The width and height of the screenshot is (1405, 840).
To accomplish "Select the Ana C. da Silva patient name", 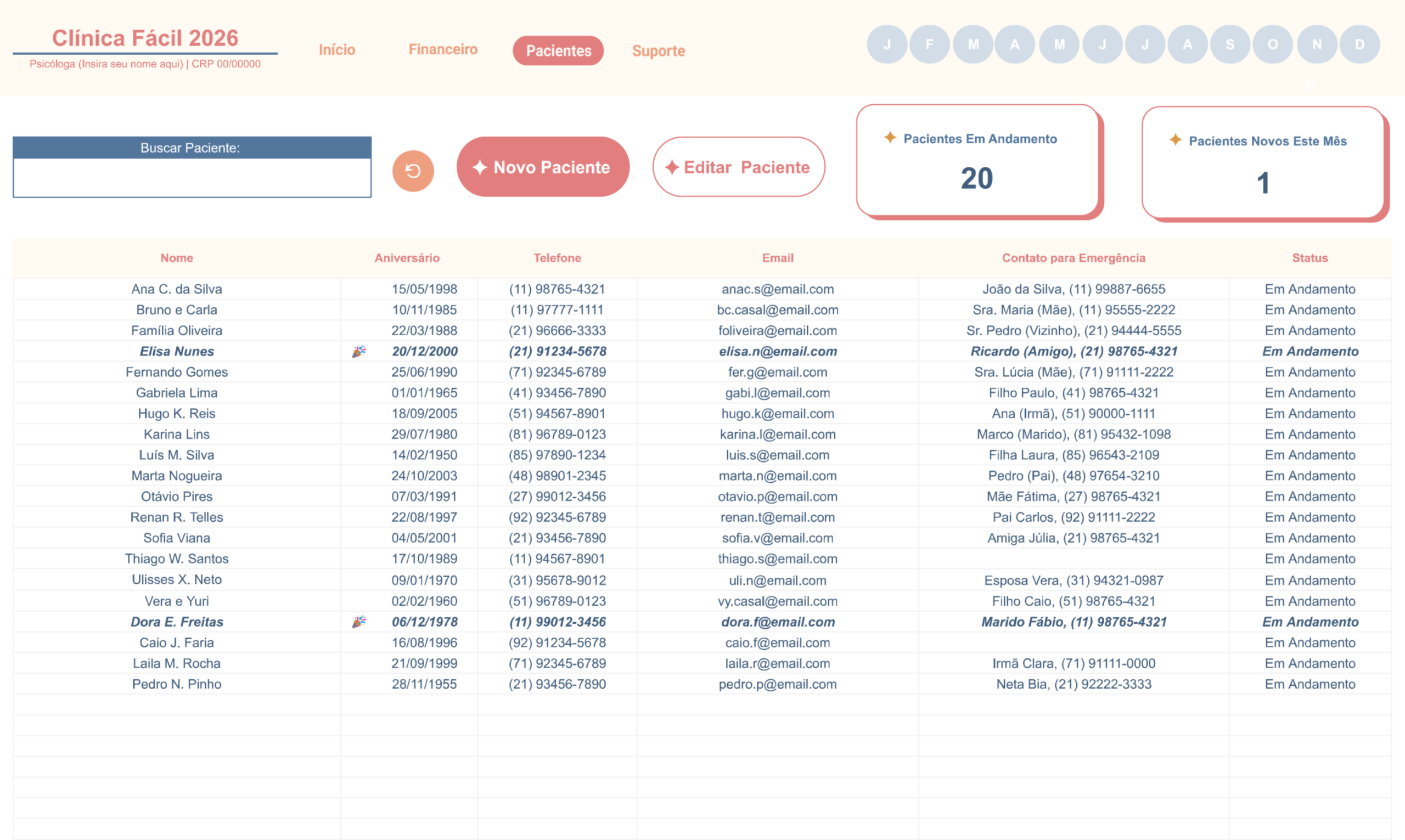I will point(177,289).
